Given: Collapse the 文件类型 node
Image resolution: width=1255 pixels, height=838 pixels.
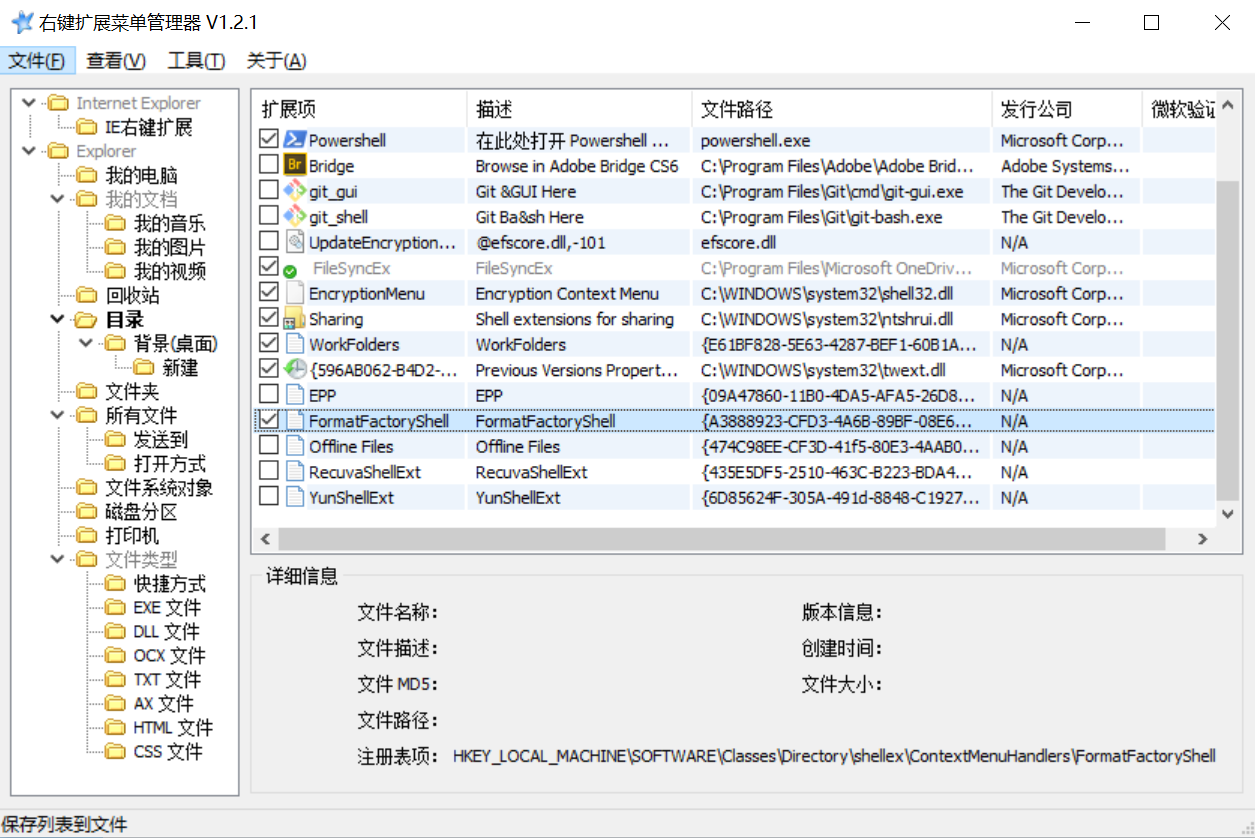Looking at the screenshot, I should [57, 559].
